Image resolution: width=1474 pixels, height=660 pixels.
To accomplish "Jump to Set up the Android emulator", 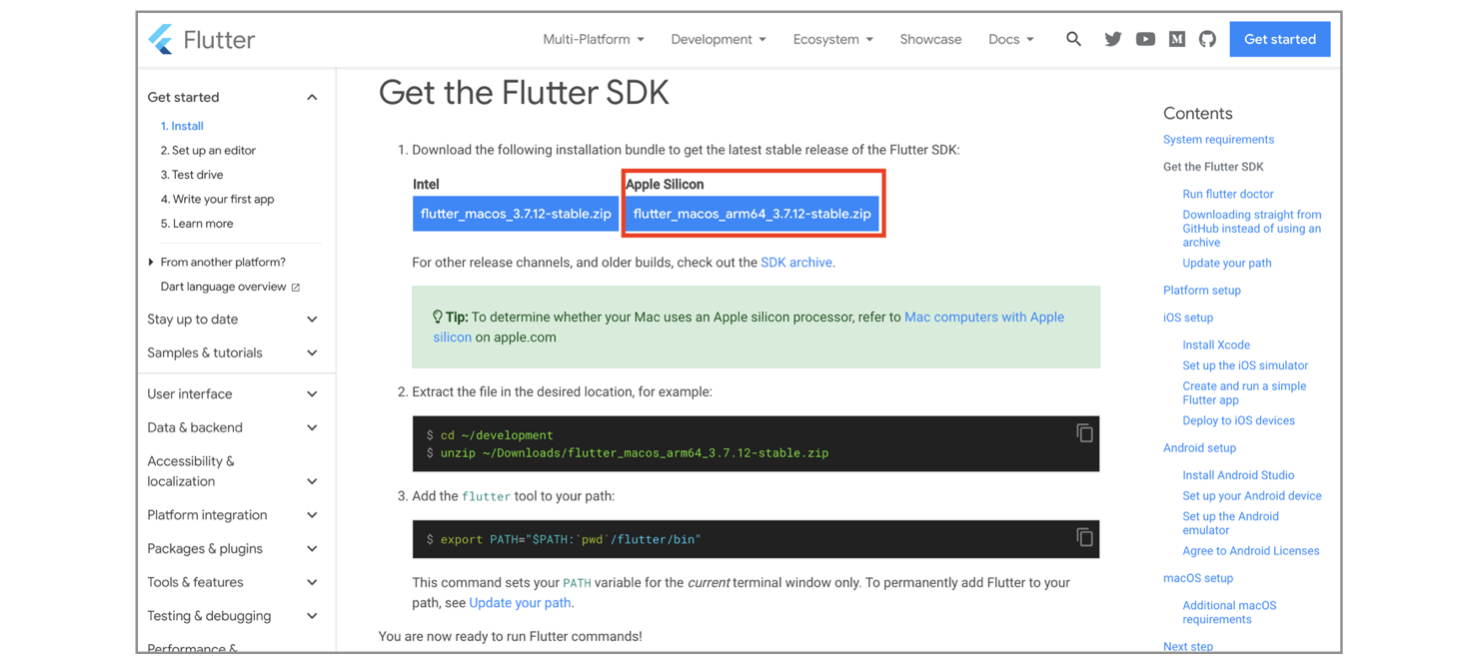I will [x=1230, y=523].
